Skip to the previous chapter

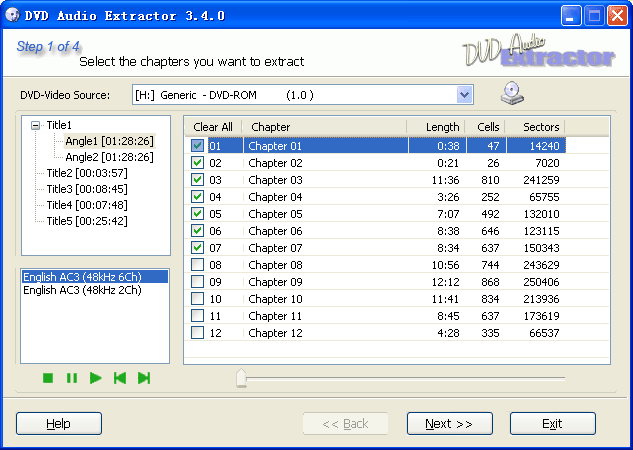coord(120,378)
